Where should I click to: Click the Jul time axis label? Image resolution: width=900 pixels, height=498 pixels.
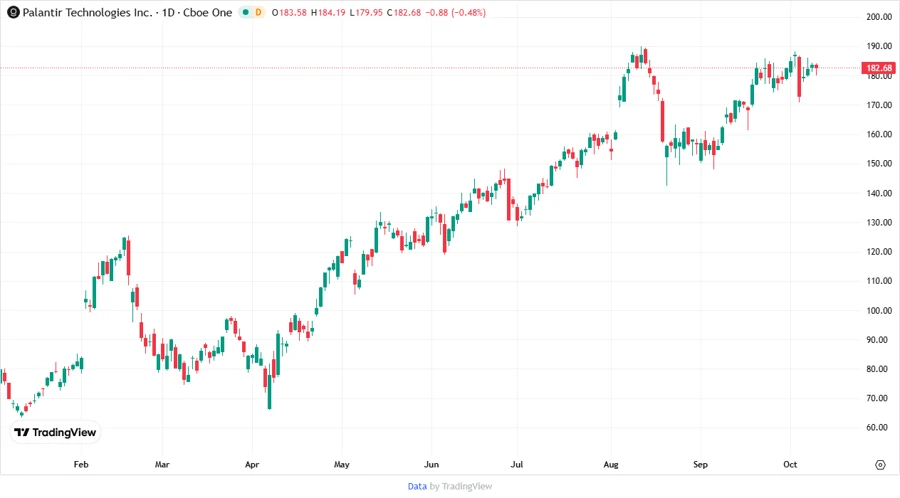click(517, 464)
